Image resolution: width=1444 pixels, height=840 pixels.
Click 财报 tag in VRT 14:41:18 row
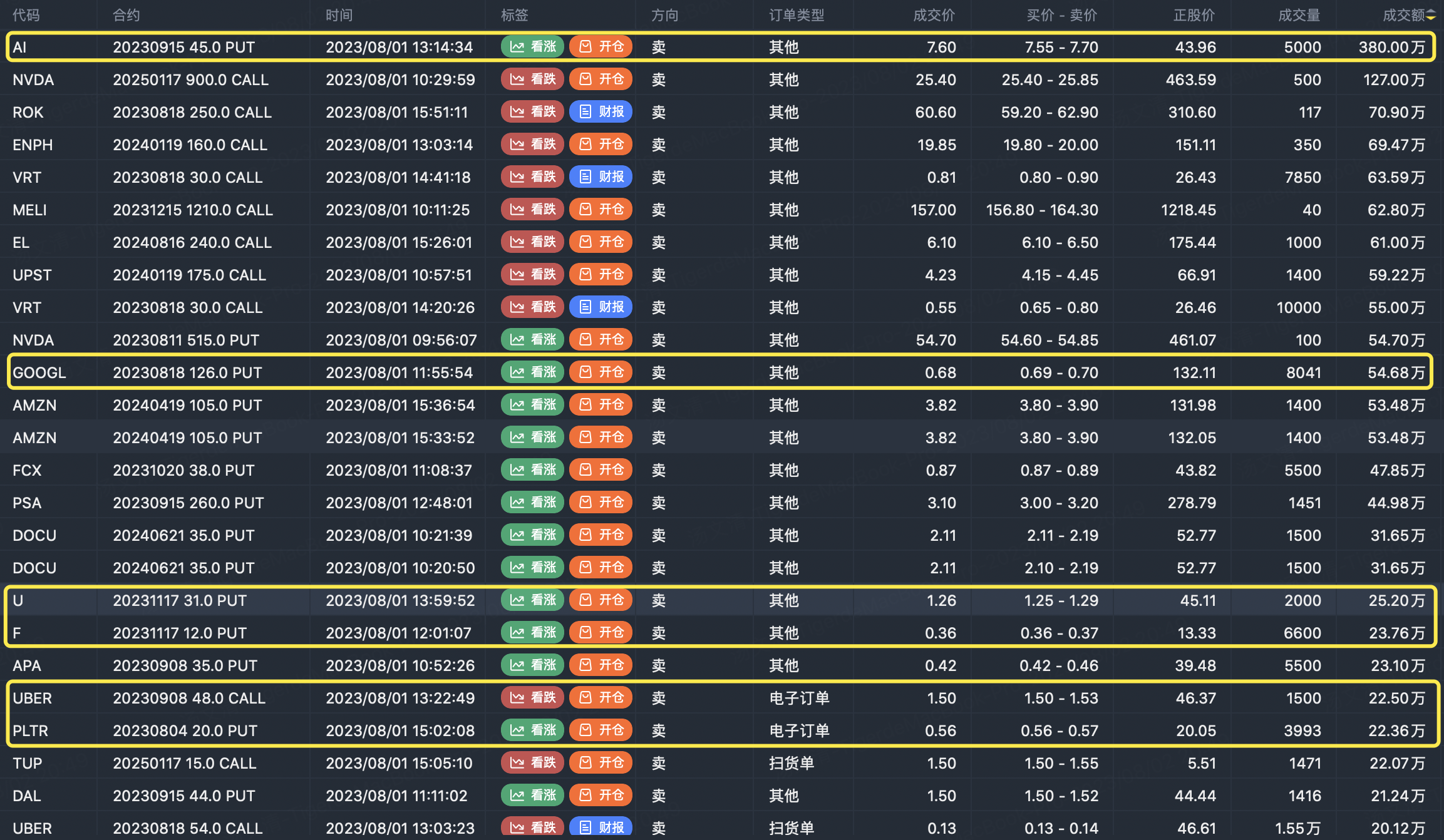[601, 177]
